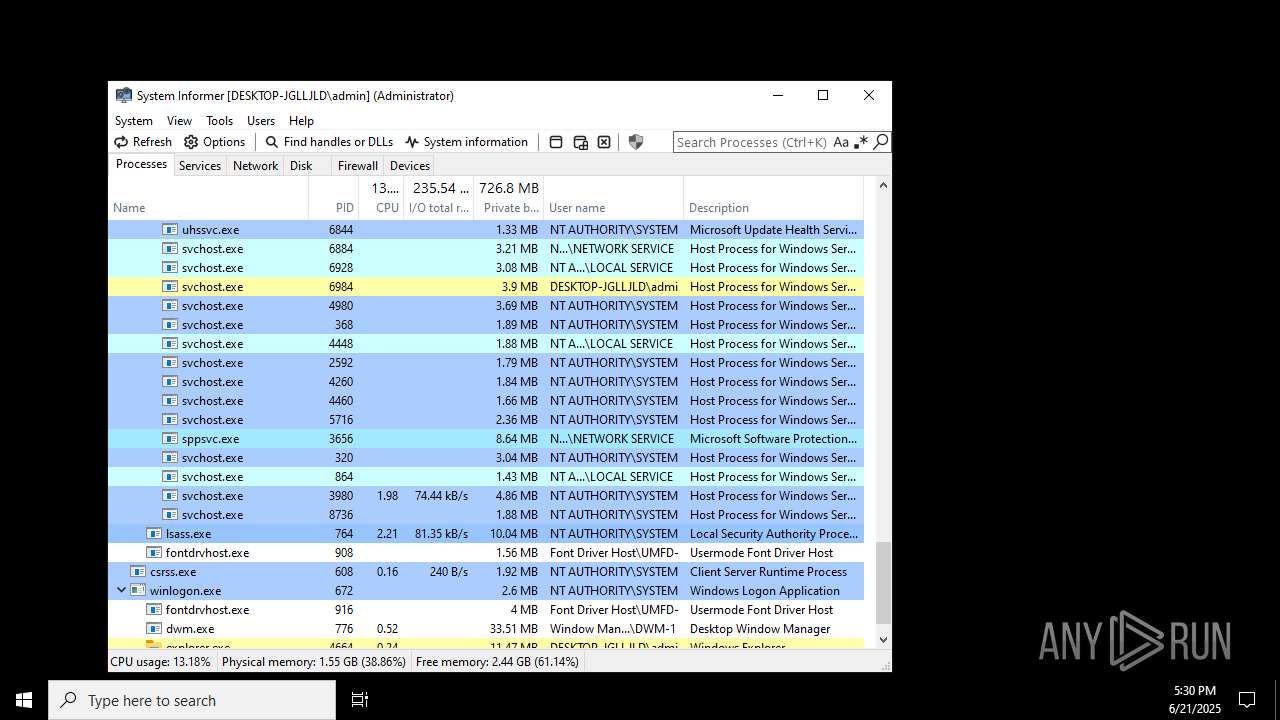
Task: Switch to the Devices tab
Action: (410, 166)
